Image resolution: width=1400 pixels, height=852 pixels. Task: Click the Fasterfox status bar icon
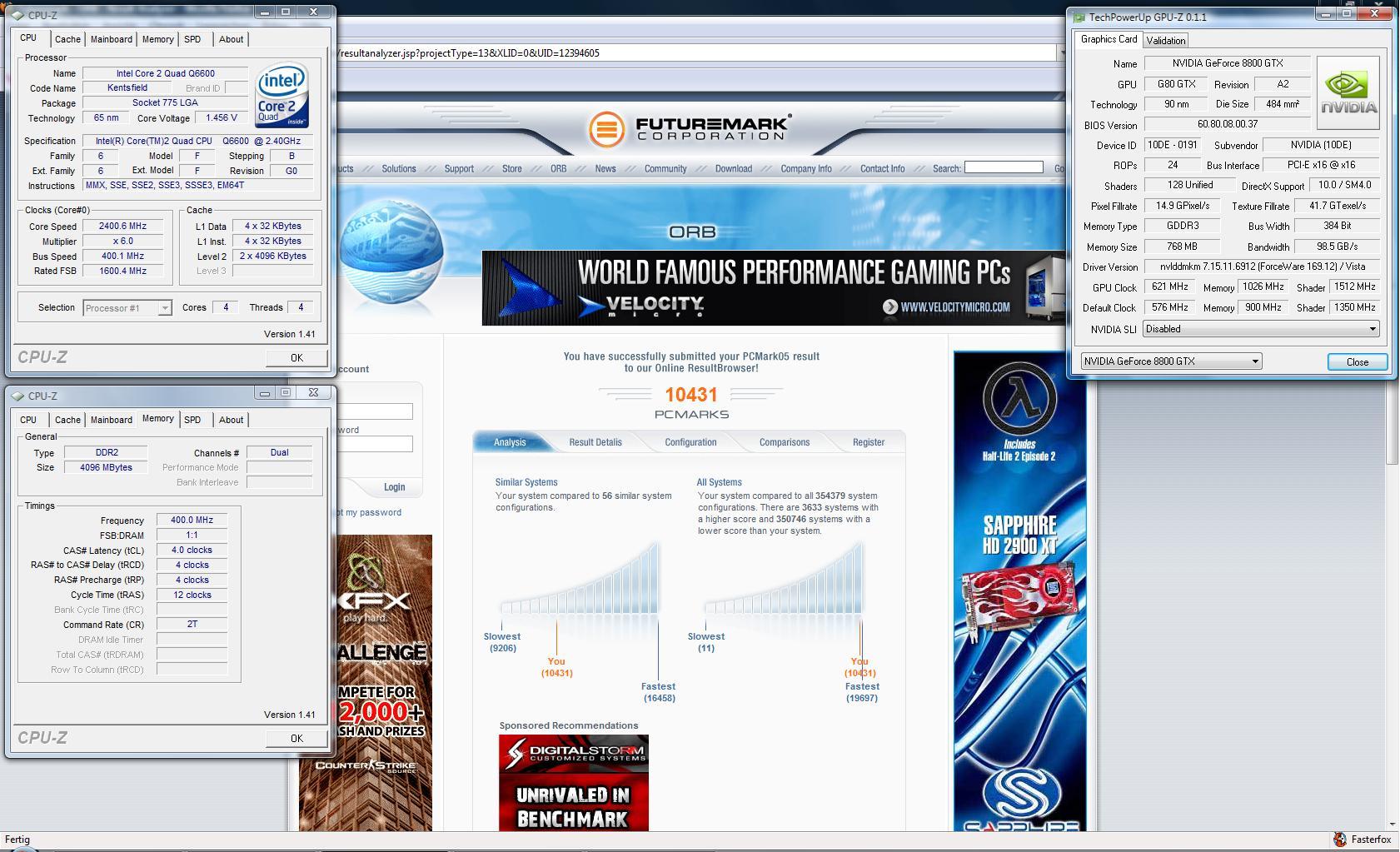pyautogui.click(x=1340, y=840)
